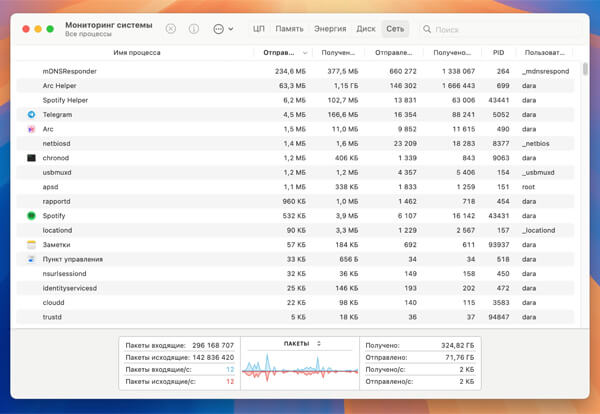Select the green Spotify icon
The width and height of the screenshot is (600, 414).
[31, 216]
